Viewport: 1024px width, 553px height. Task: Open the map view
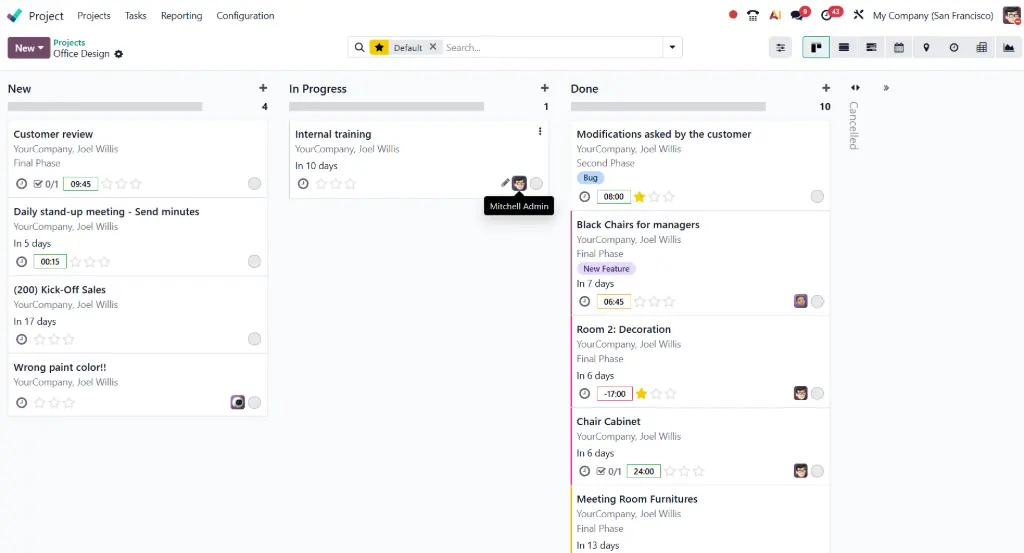[x=926, y=48]
